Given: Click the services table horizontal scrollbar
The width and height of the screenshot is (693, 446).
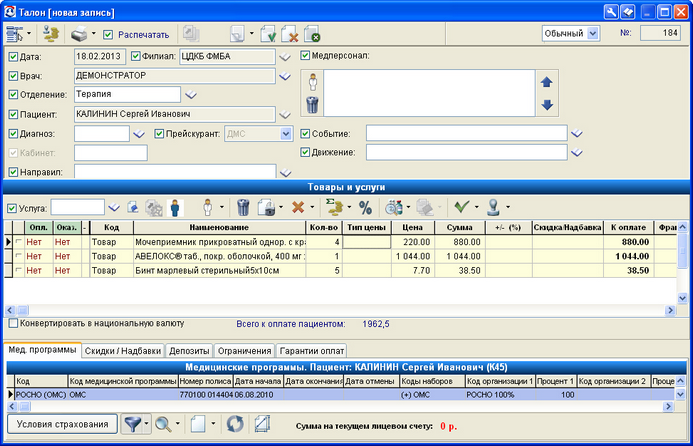Looking at the screenshot, I should tap(340, 310).
